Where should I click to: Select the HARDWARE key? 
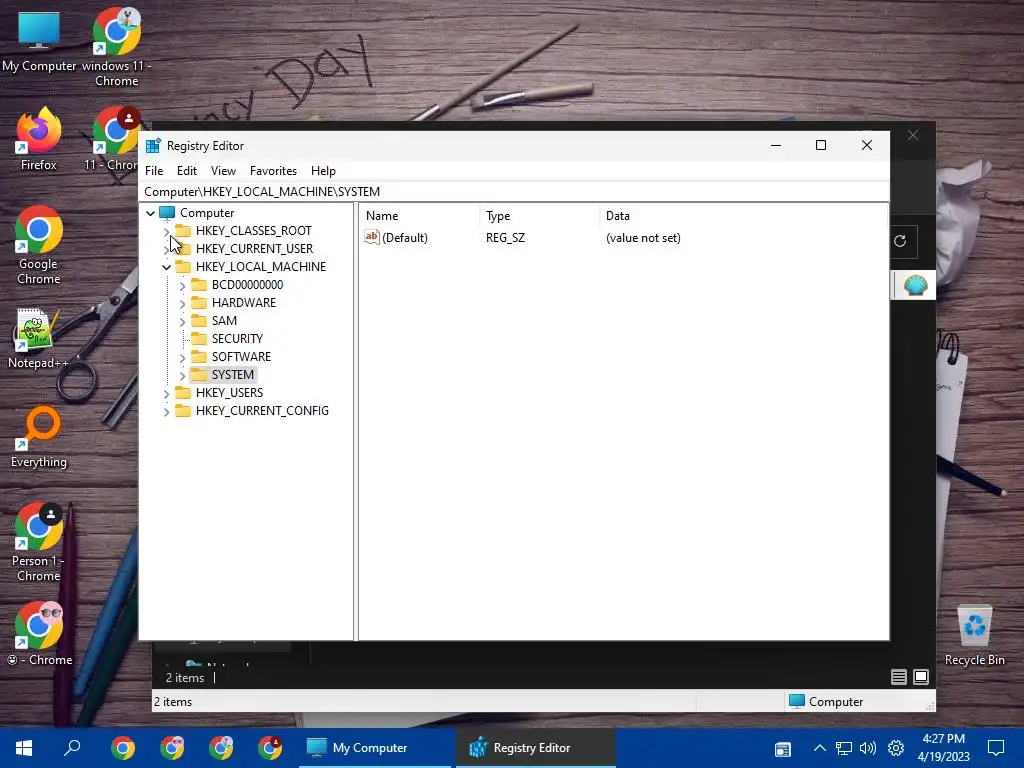[x=244, y=302]
